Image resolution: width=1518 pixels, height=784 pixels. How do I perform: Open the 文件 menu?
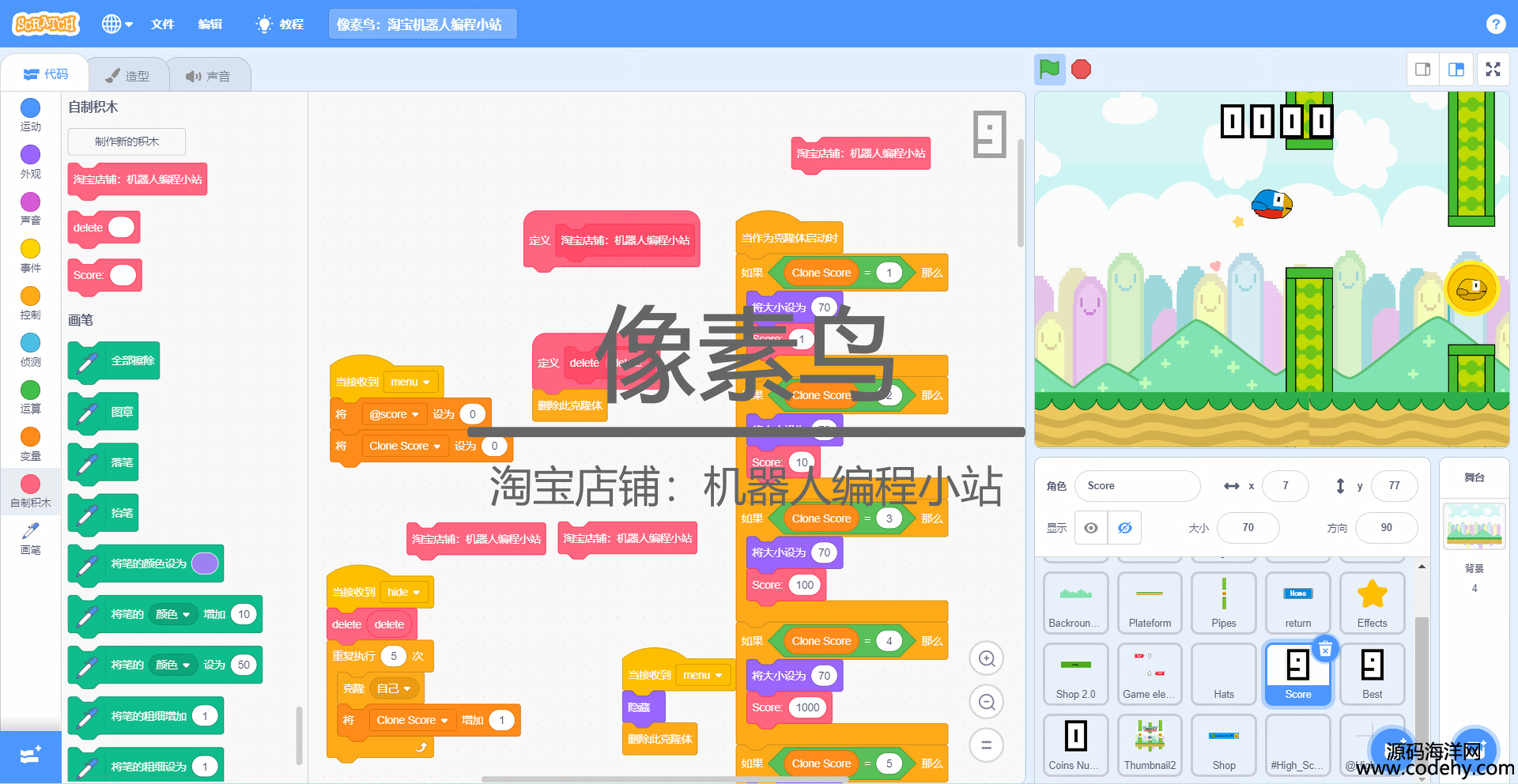162,24
